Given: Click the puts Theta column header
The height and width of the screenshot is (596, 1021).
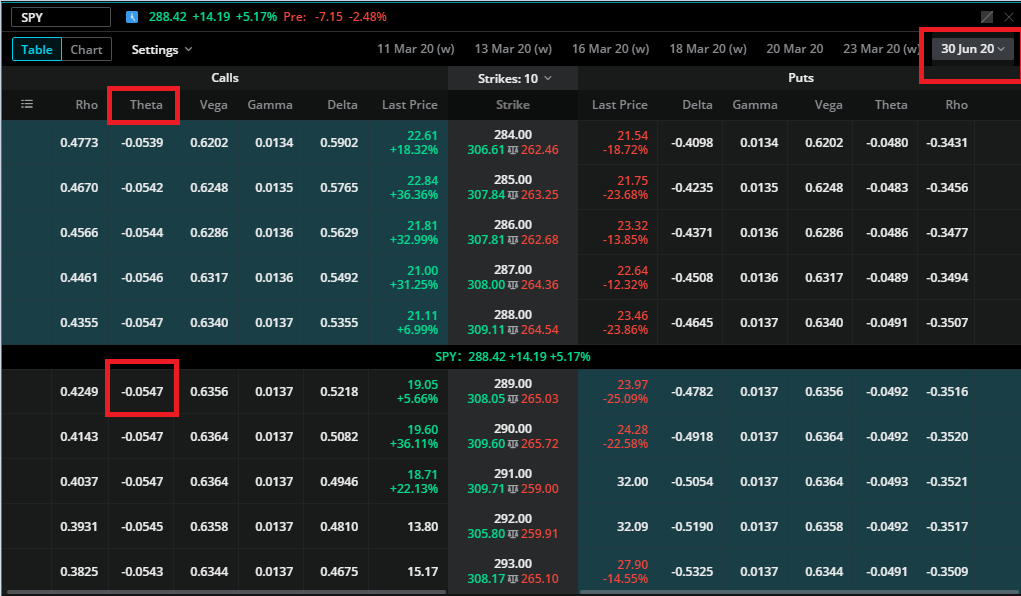Looking at the screenshot, I should pos(891,105).
